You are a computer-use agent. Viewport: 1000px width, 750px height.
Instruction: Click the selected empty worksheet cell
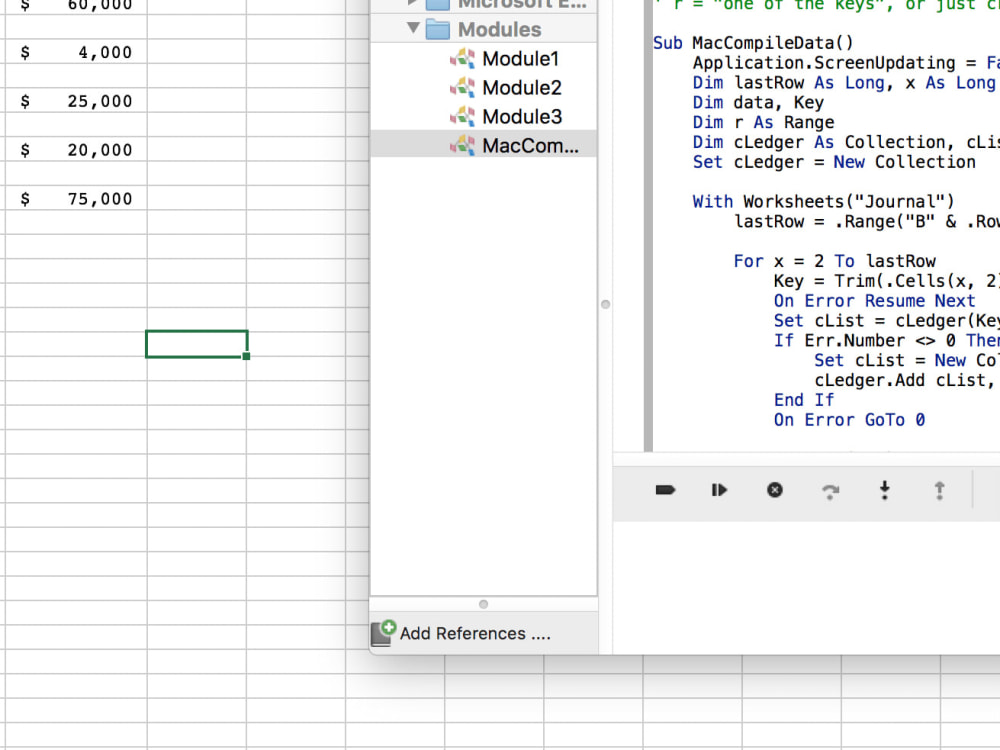click(197, 343)
